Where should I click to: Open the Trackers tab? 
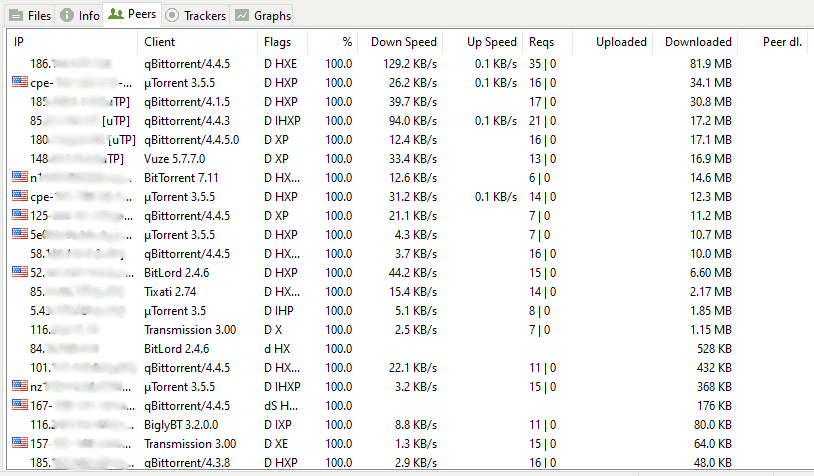pyautogui.click(x=196, y=16)
